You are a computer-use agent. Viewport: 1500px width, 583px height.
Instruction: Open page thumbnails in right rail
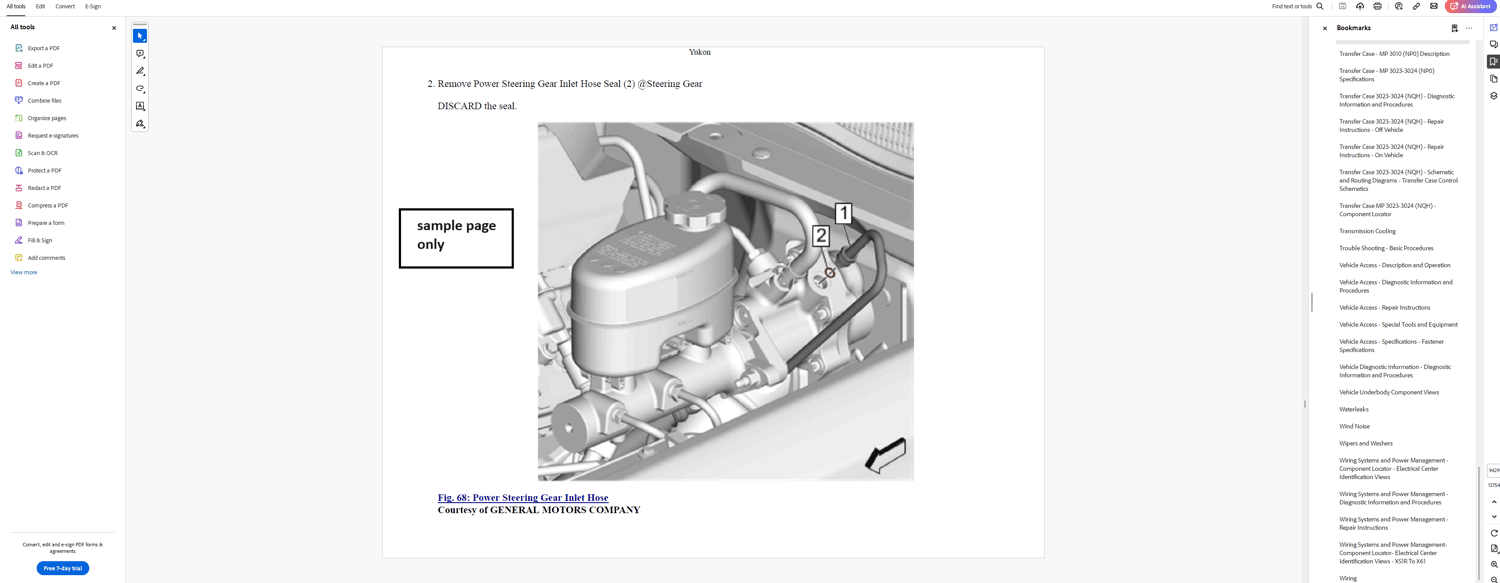(x=1493, y=78)
